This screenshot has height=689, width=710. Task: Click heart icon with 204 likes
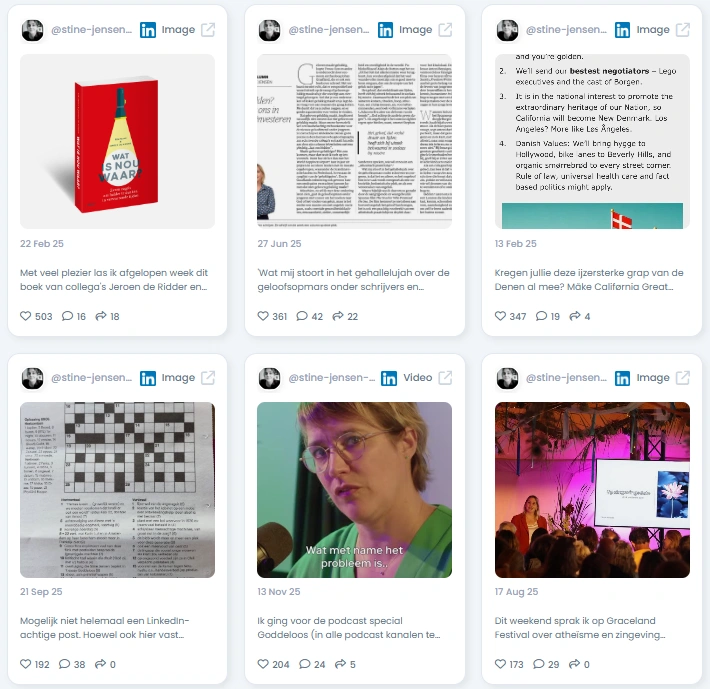[263, 664]
